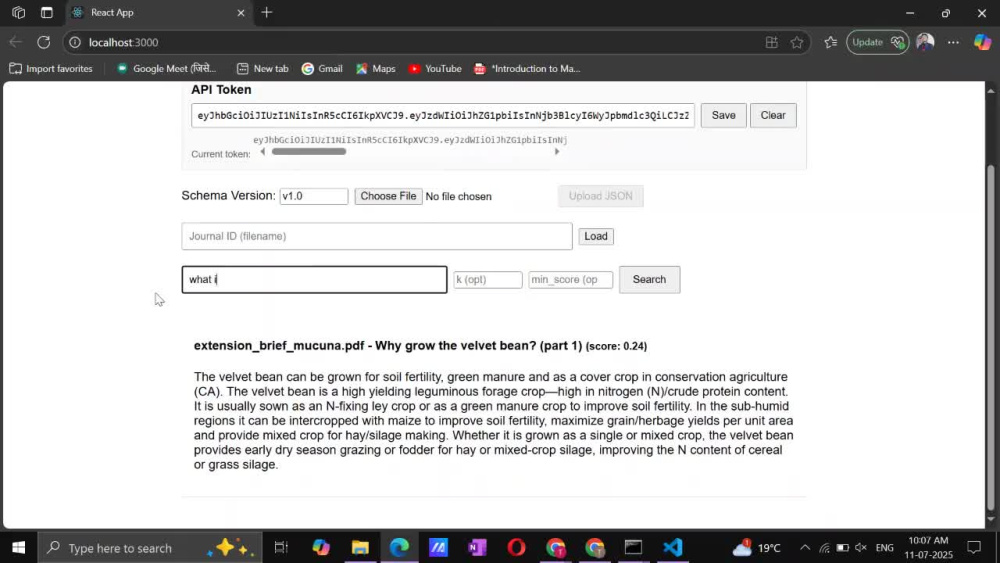Screen dimensions: 1000x563
Task: Run the Search button
Action: coord(649,279)
